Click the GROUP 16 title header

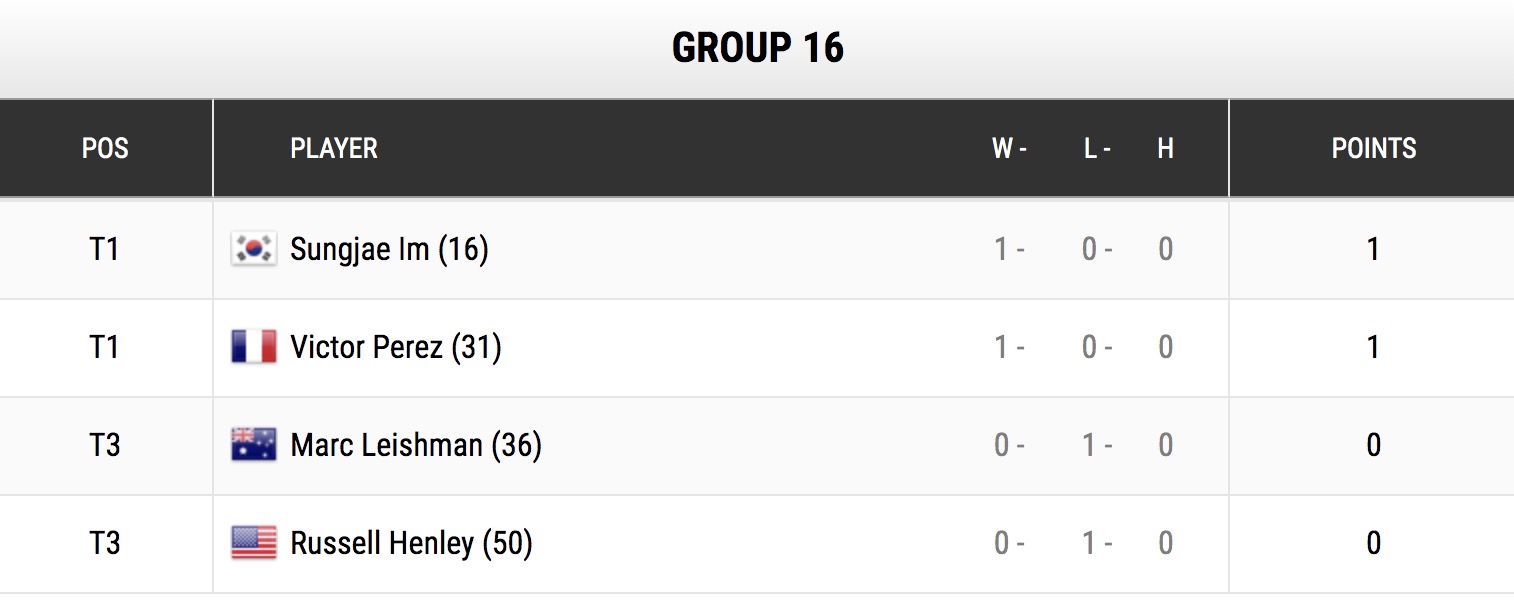[x=758, y=48]
